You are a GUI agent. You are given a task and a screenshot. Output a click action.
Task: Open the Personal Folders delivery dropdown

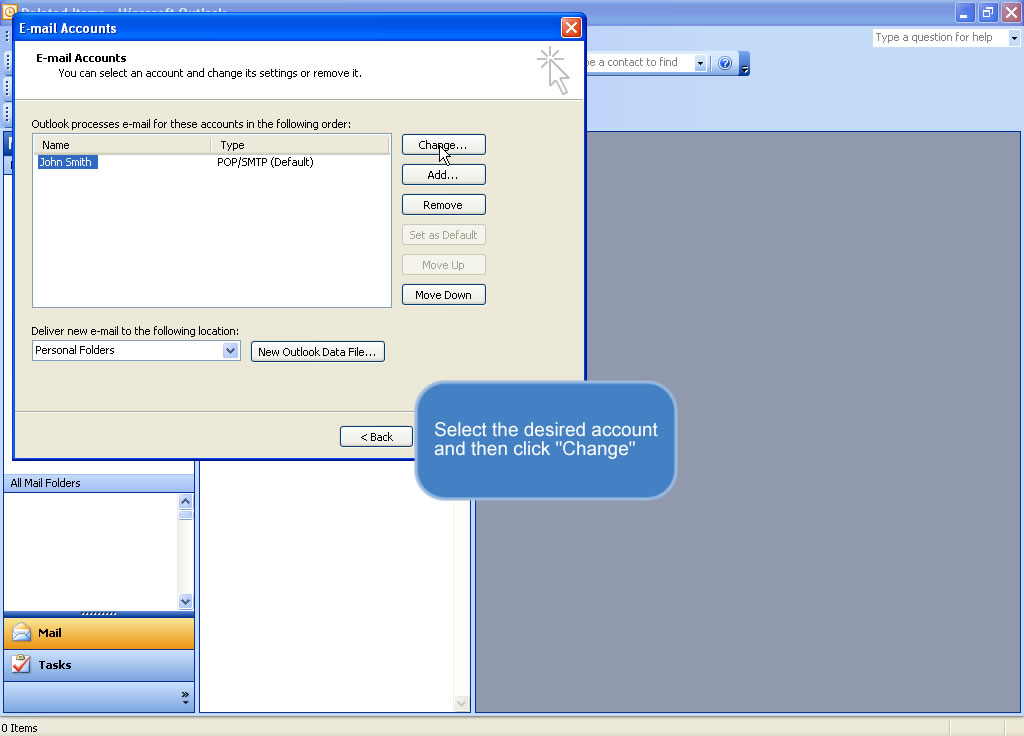[x=230, y=351]
